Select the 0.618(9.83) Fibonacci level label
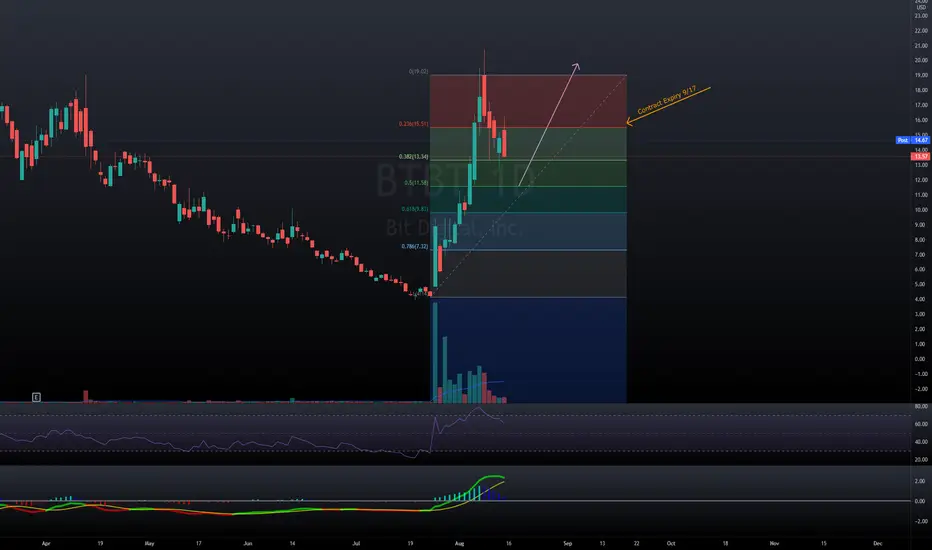The width and height of the screenshot is (932, 550). click(x=415, y=209)
